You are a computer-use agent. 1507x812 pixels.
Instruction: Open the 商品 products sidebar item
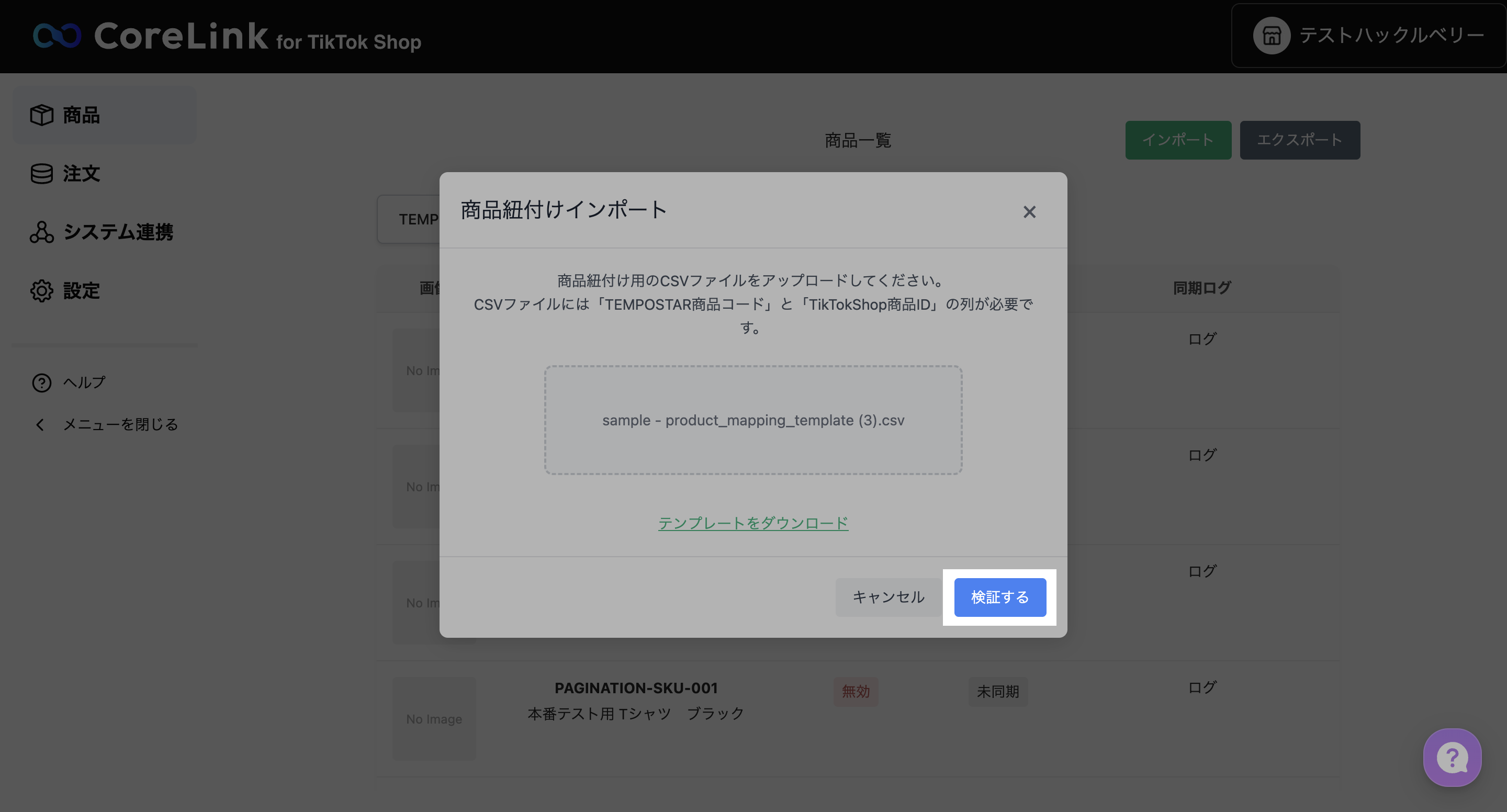81,115
